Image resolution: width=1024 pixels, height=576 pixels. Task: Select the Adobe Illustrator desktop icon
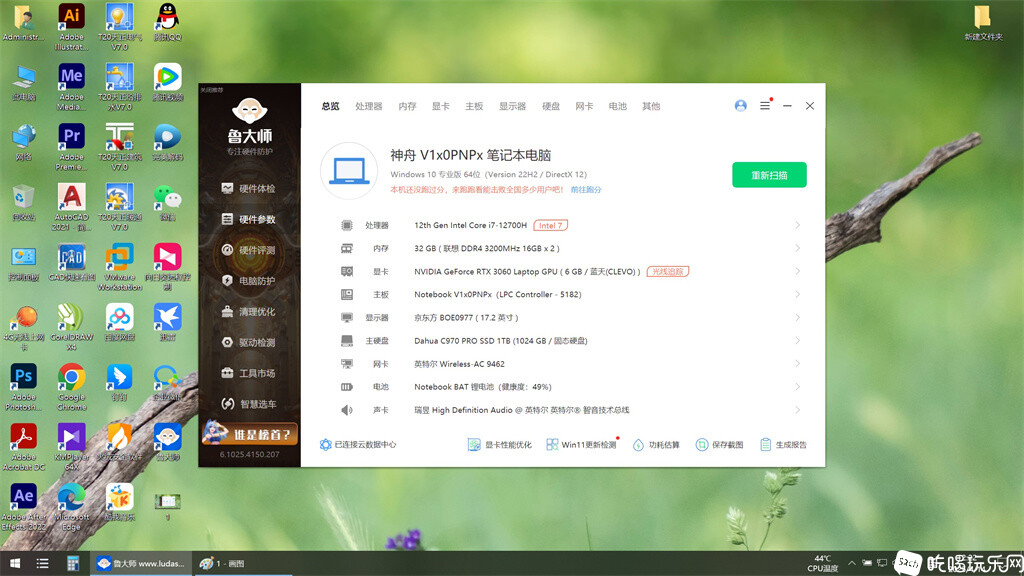tap(71, 26)
